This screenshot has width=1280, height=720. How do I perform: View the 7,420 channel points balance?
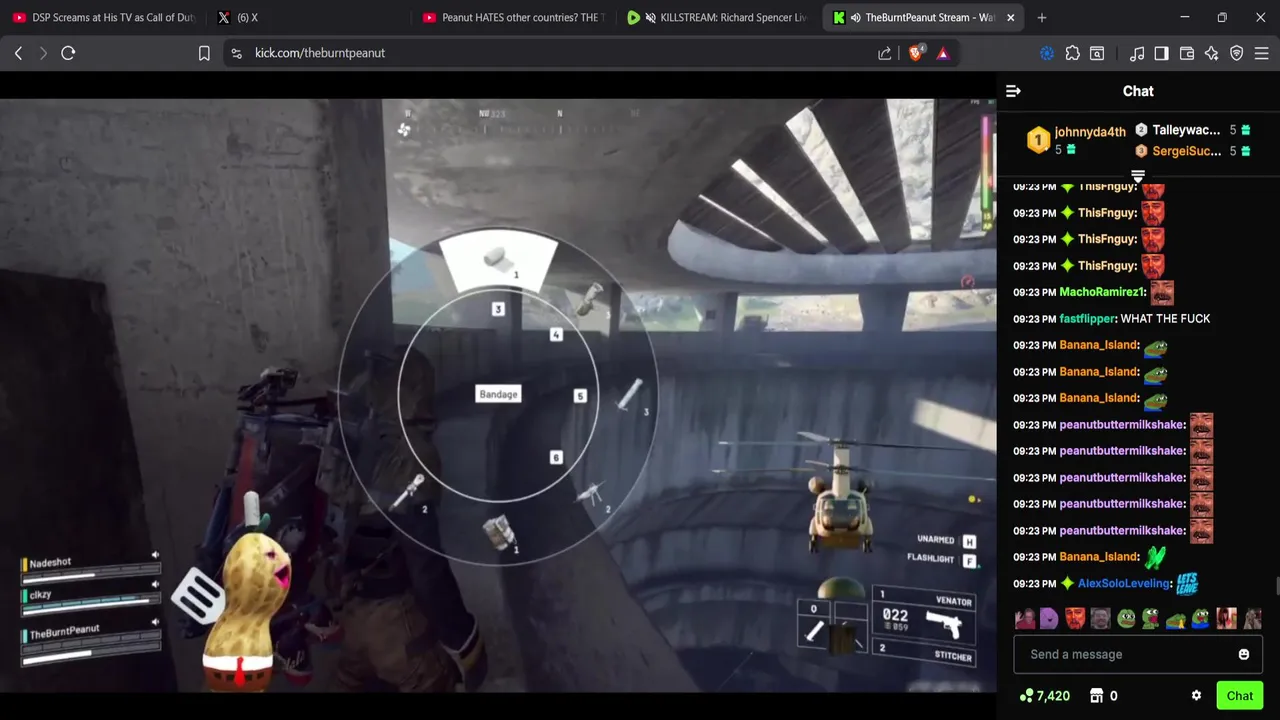[x=1045, y=696]
